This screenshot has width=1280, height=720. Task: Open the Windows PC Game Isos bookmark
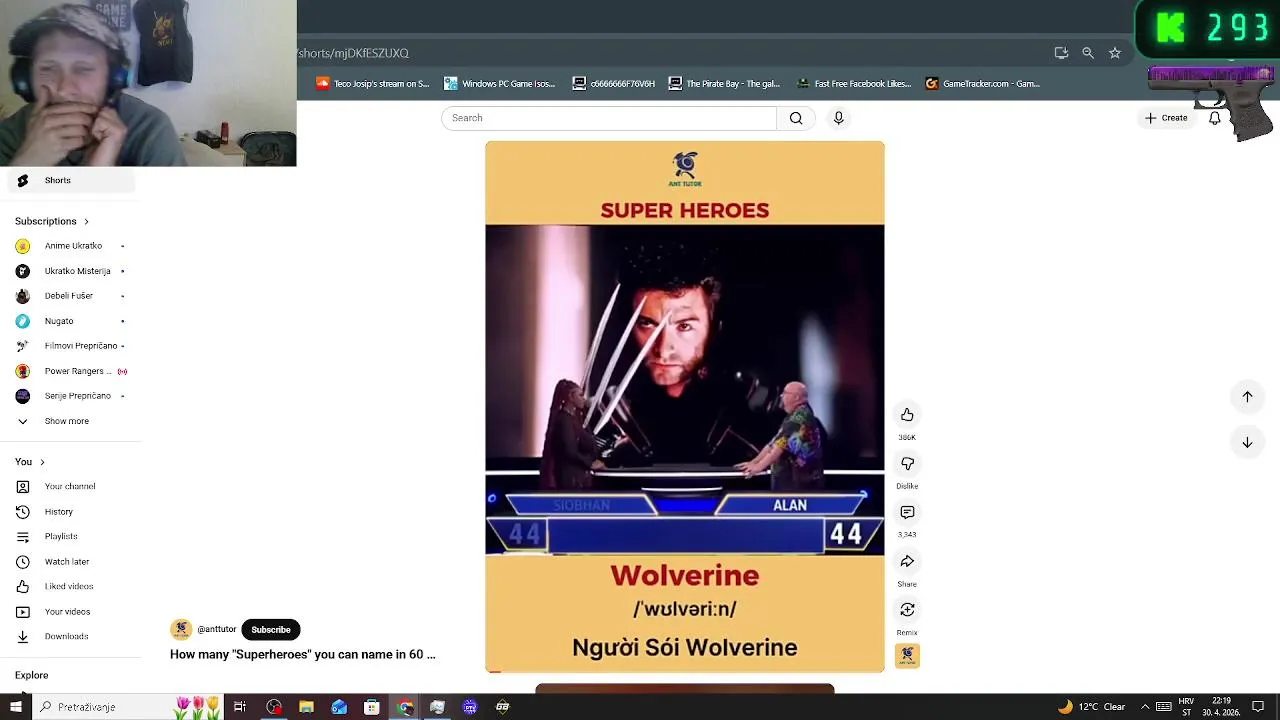[500, 84]
